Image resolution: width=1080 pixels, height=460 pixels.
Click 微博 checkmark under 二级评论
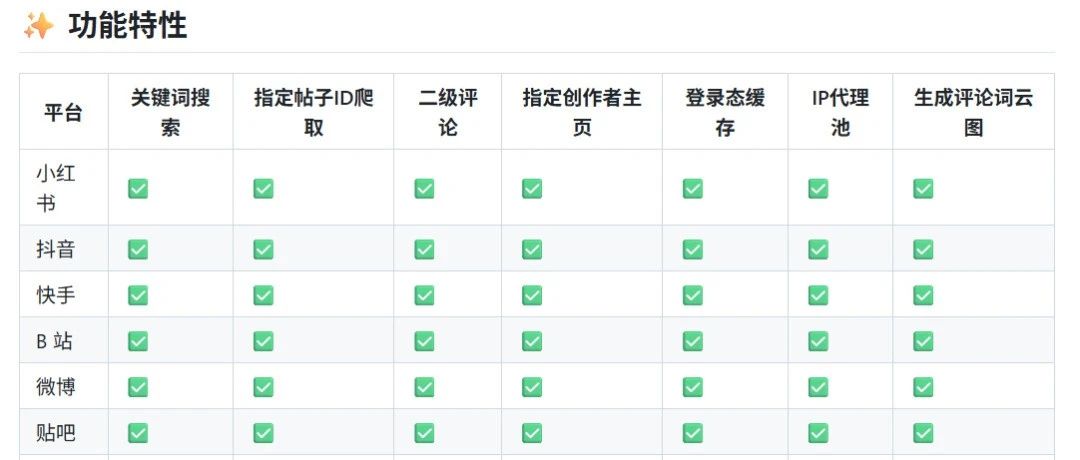pos(424,387)
